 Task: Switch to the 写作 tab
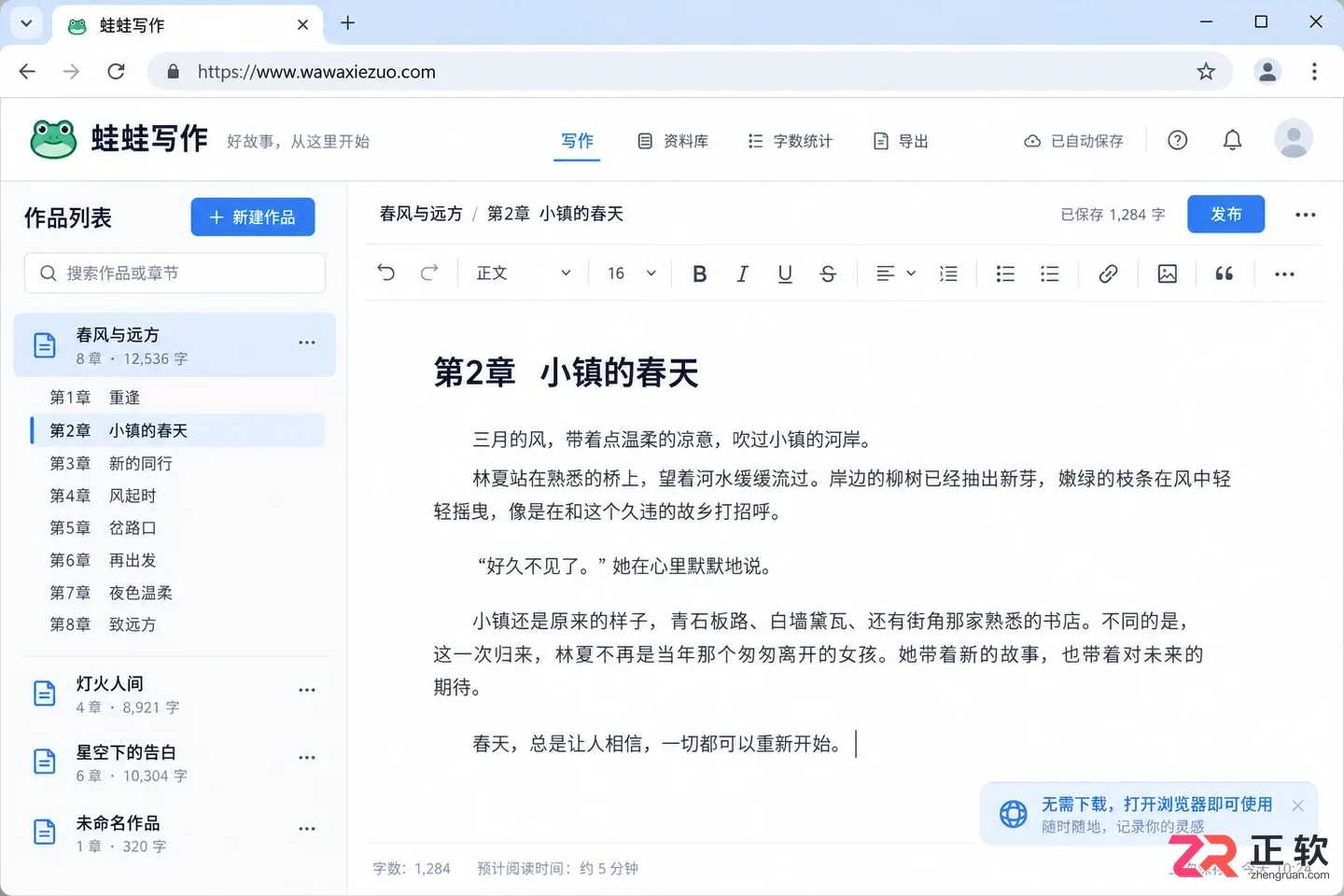tap(577, 141)
